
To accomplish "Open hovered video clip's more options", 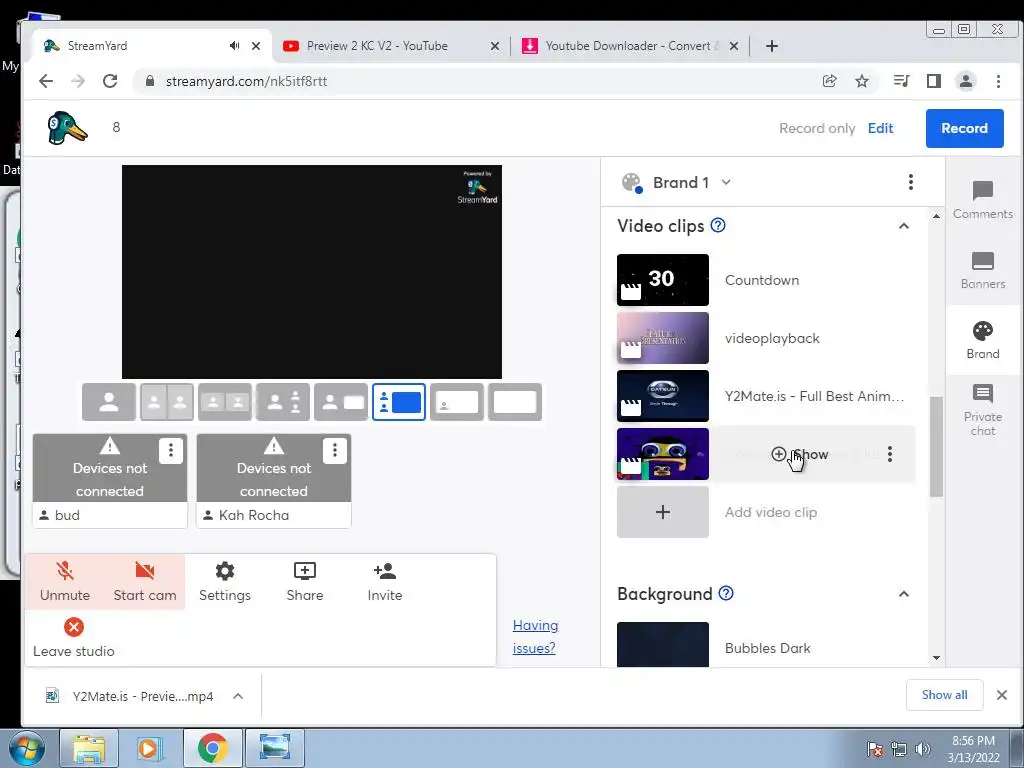I will pyautogui.click(x=889, y=455).
